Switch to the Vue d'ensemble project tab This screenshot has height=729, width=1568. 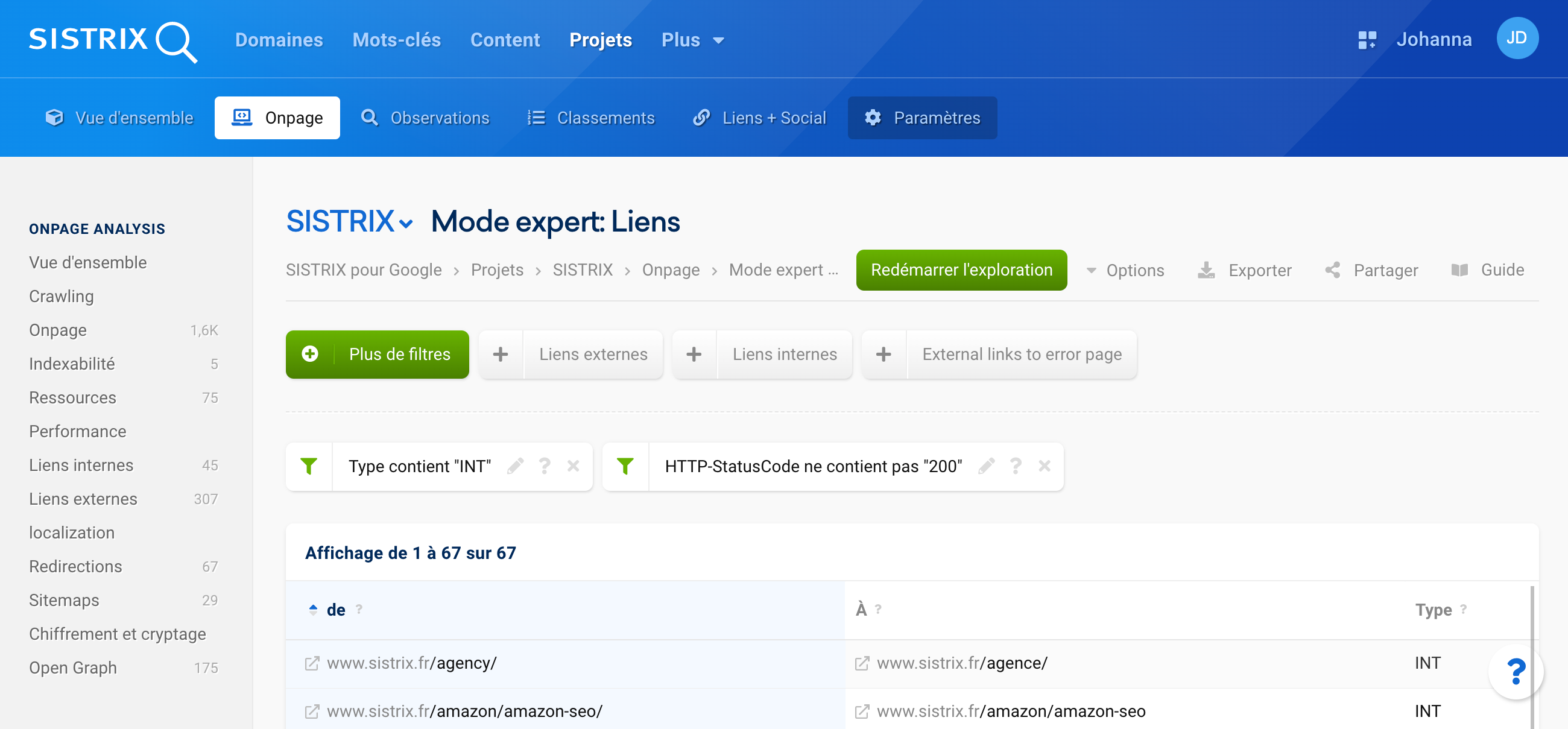click(x=119, y=118)
